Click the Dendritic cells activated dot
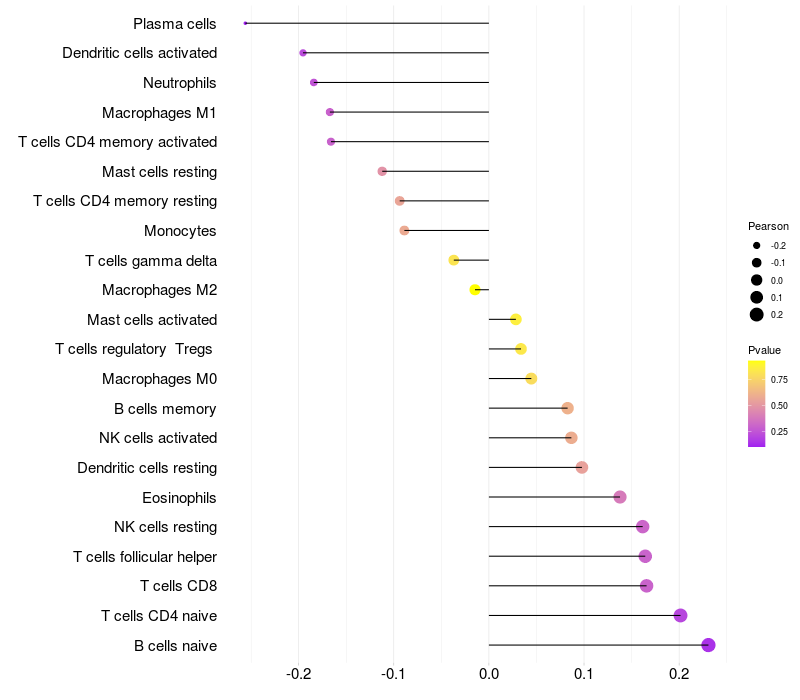The width and height of the screenshot is (800, 700). [303, 53]
